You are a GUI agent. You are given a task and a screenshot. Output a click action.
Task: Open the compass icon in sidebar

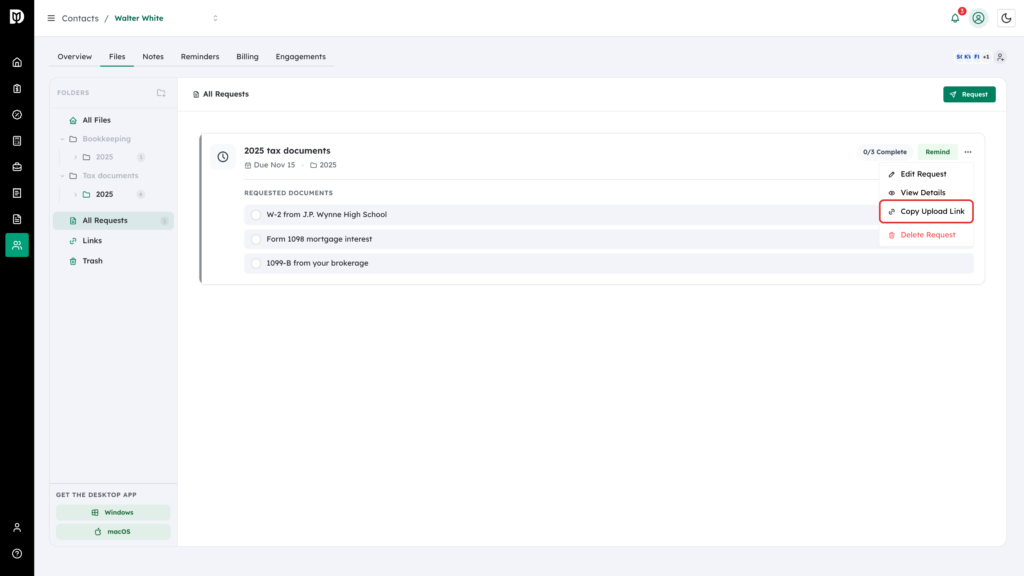coord(17,115)
